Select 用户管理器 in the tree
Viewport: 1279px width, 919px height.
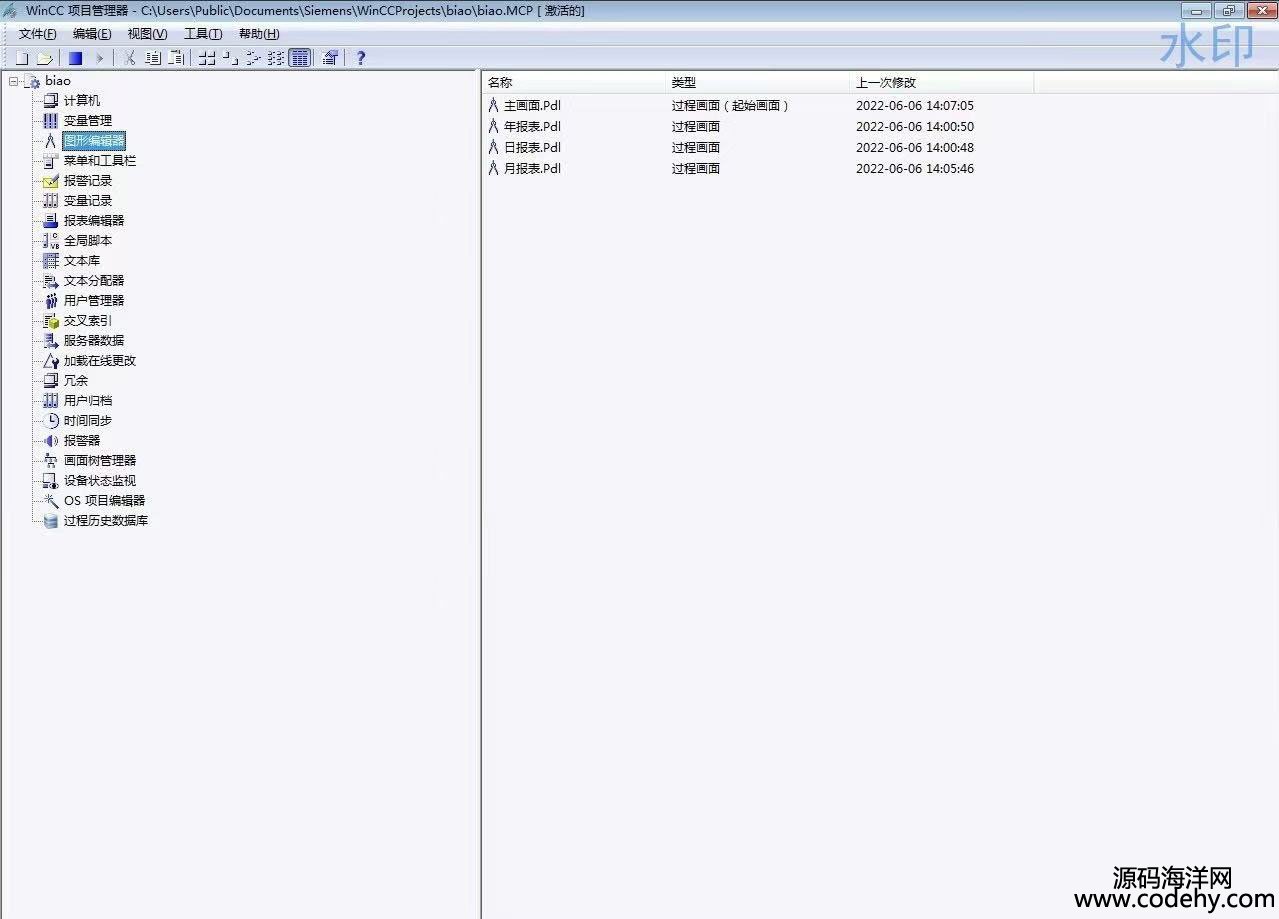tap(94, 301)
